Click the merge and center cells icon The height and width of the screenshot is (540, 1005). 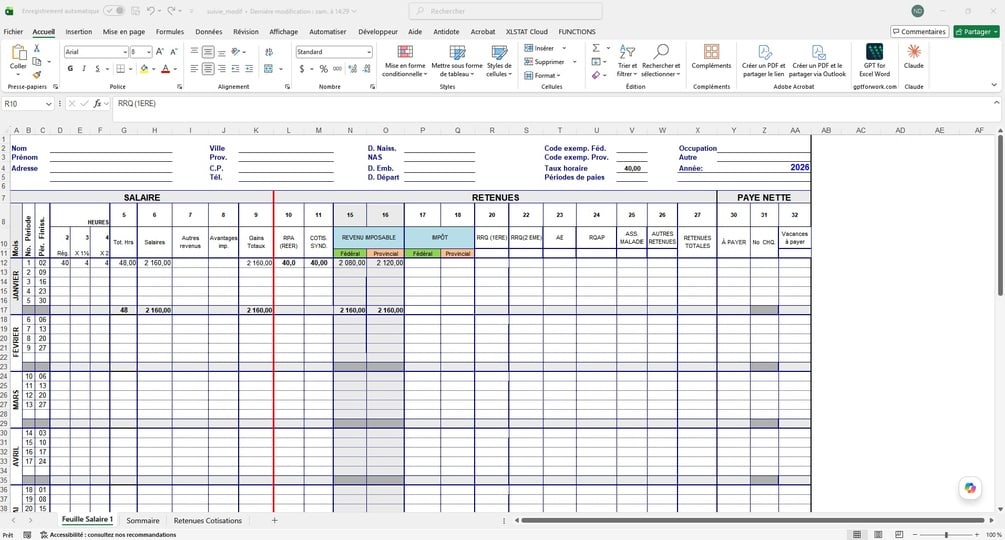268,69
